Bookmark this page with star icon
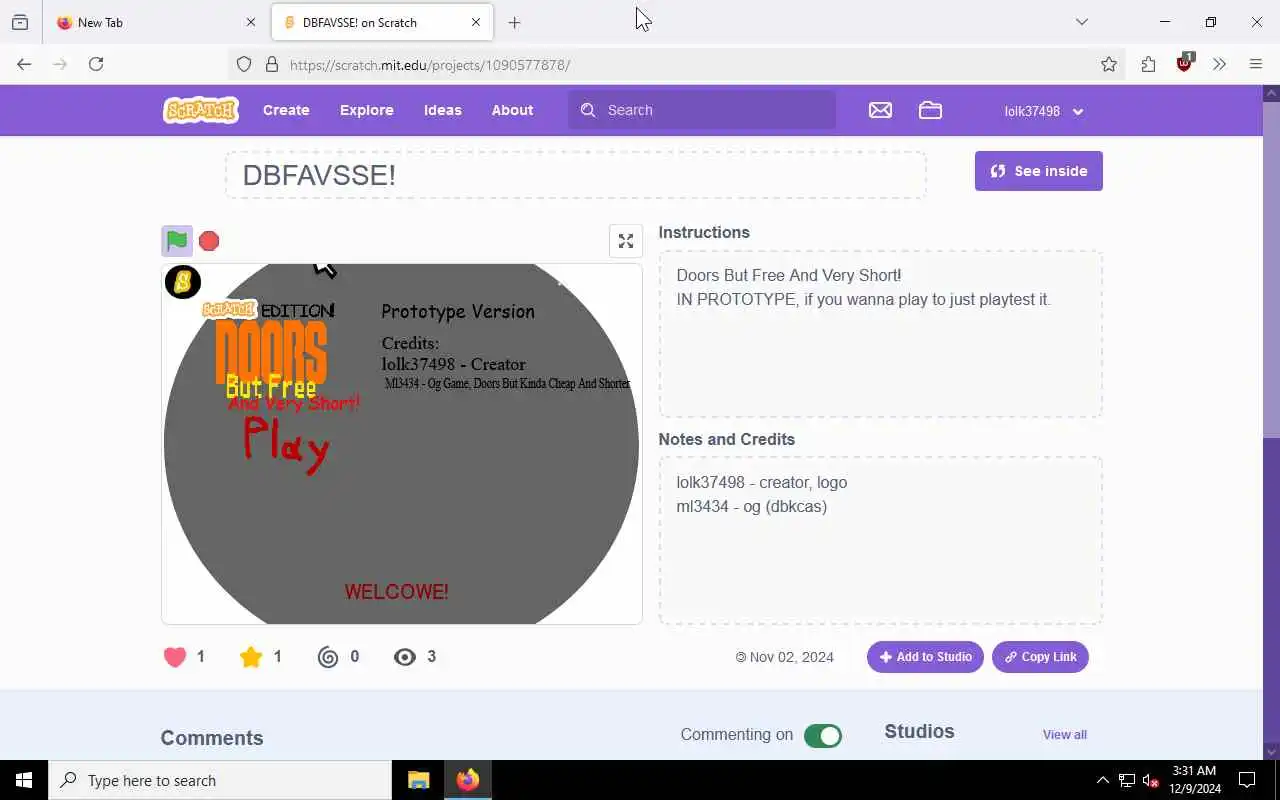The width and height of the screenshot is (1280, 800). click(1109, 64)
